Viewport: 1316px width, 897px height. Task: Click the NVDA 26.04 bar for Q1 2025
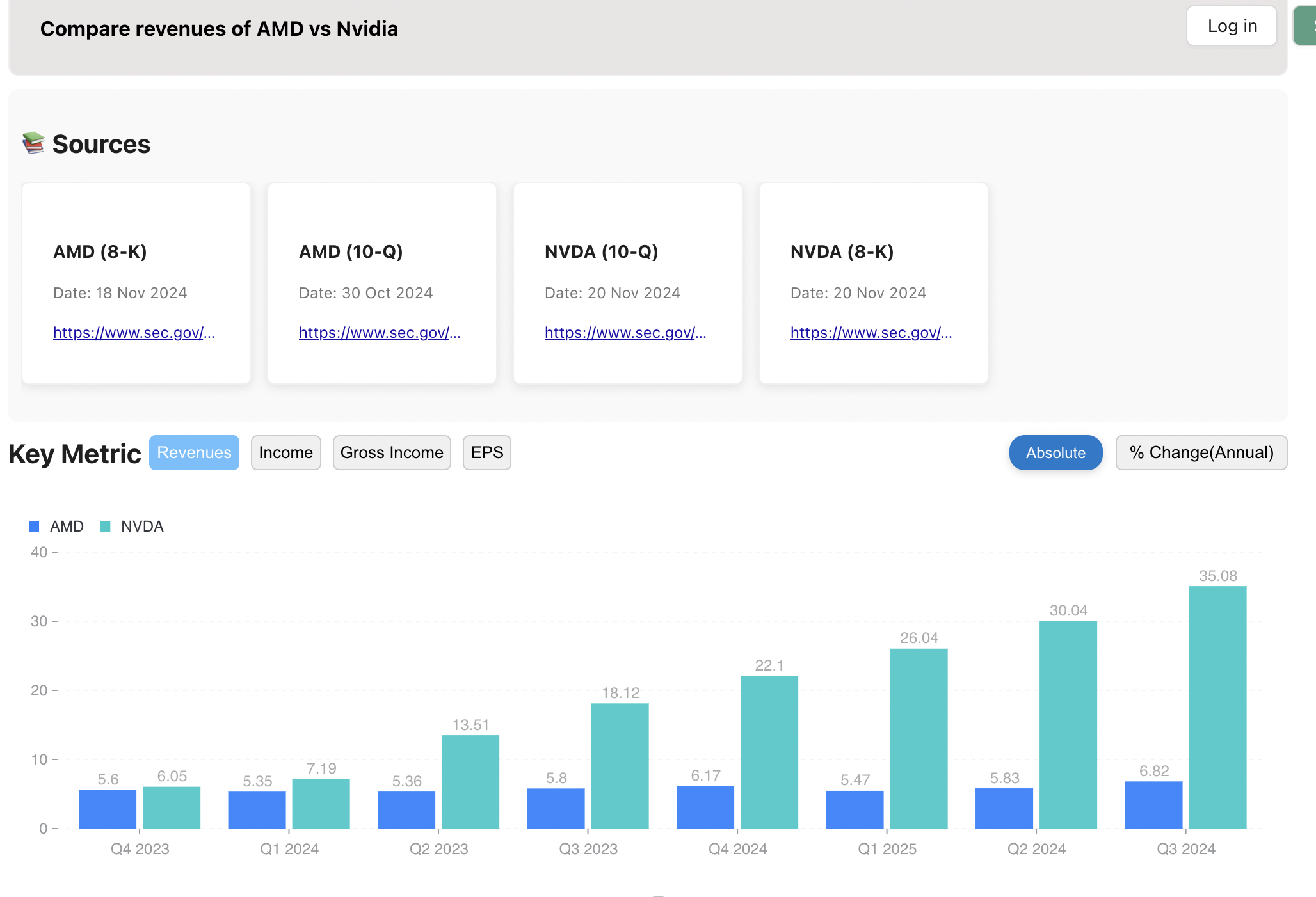[919, 738]
